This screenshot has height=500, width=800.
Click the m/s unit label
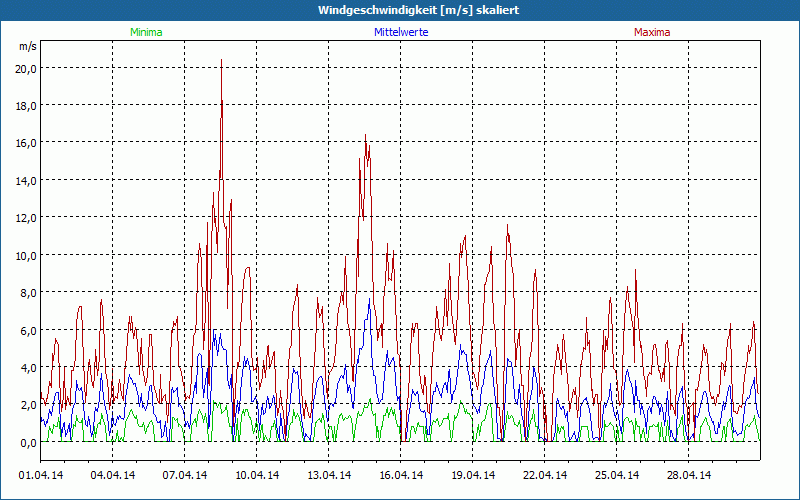[x=28, y=46]
